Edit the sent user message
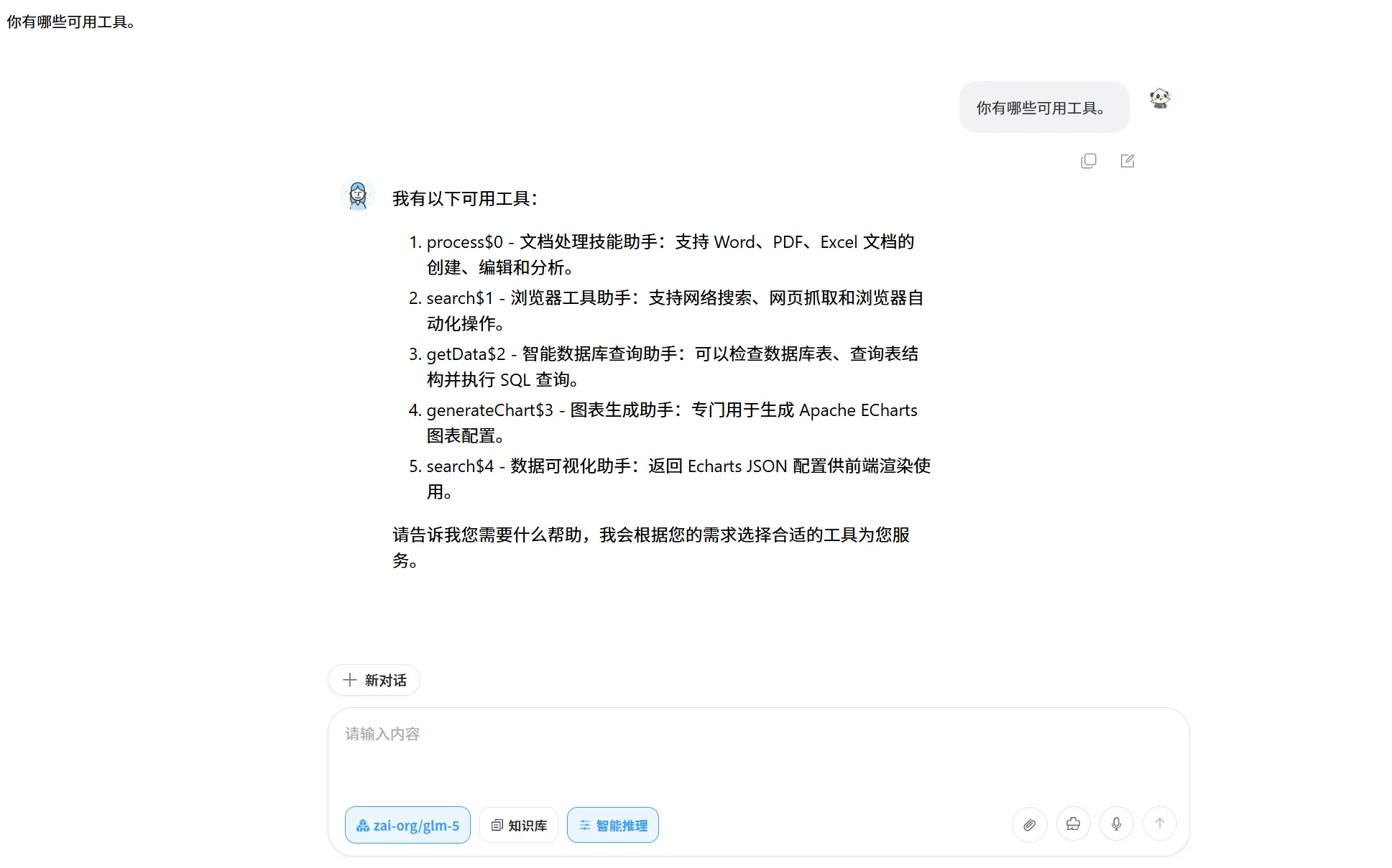 click(x=1127, y=161)
